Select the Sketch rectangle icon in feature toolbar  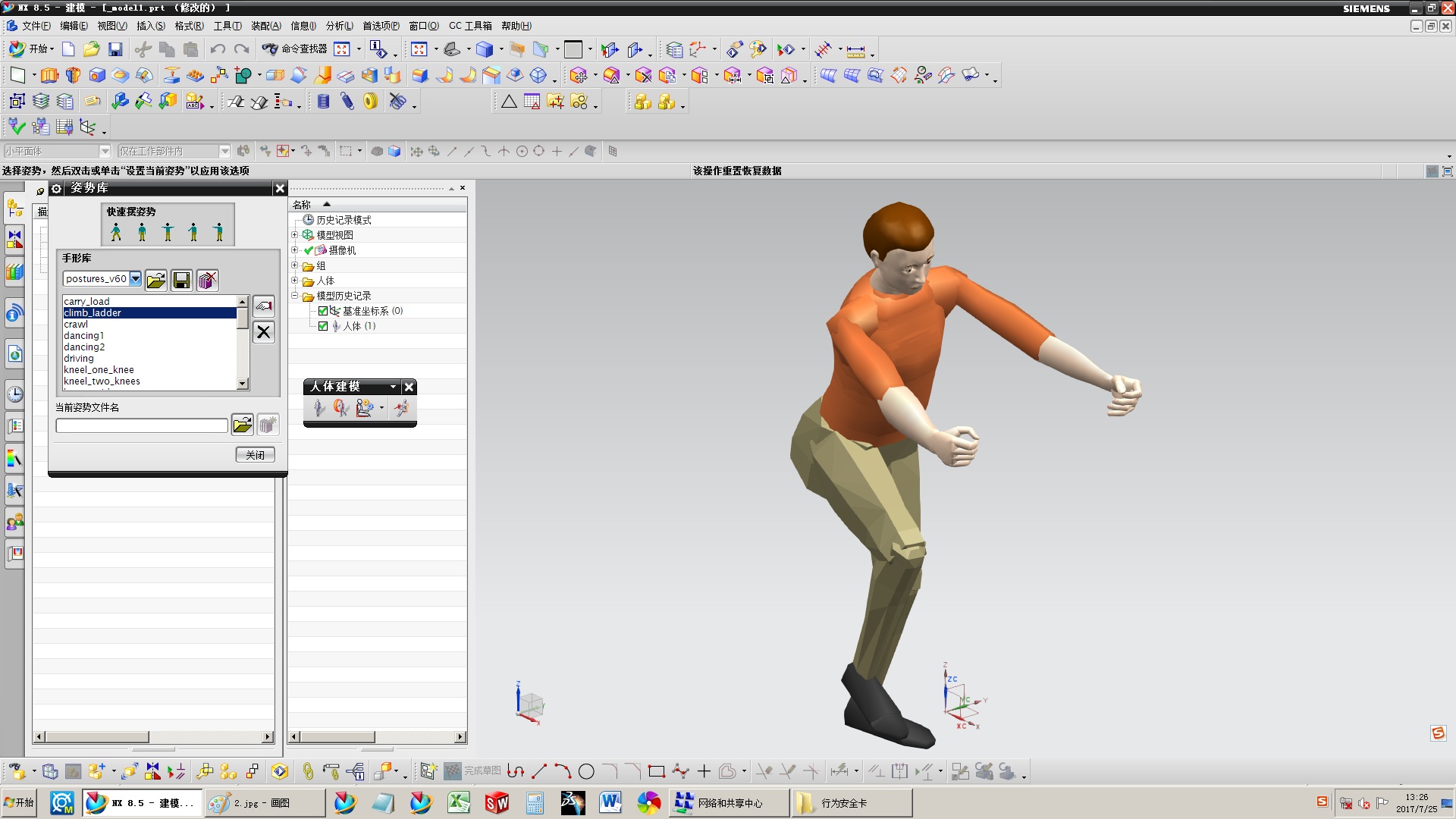pyautogui.click(x=17, y=75)
